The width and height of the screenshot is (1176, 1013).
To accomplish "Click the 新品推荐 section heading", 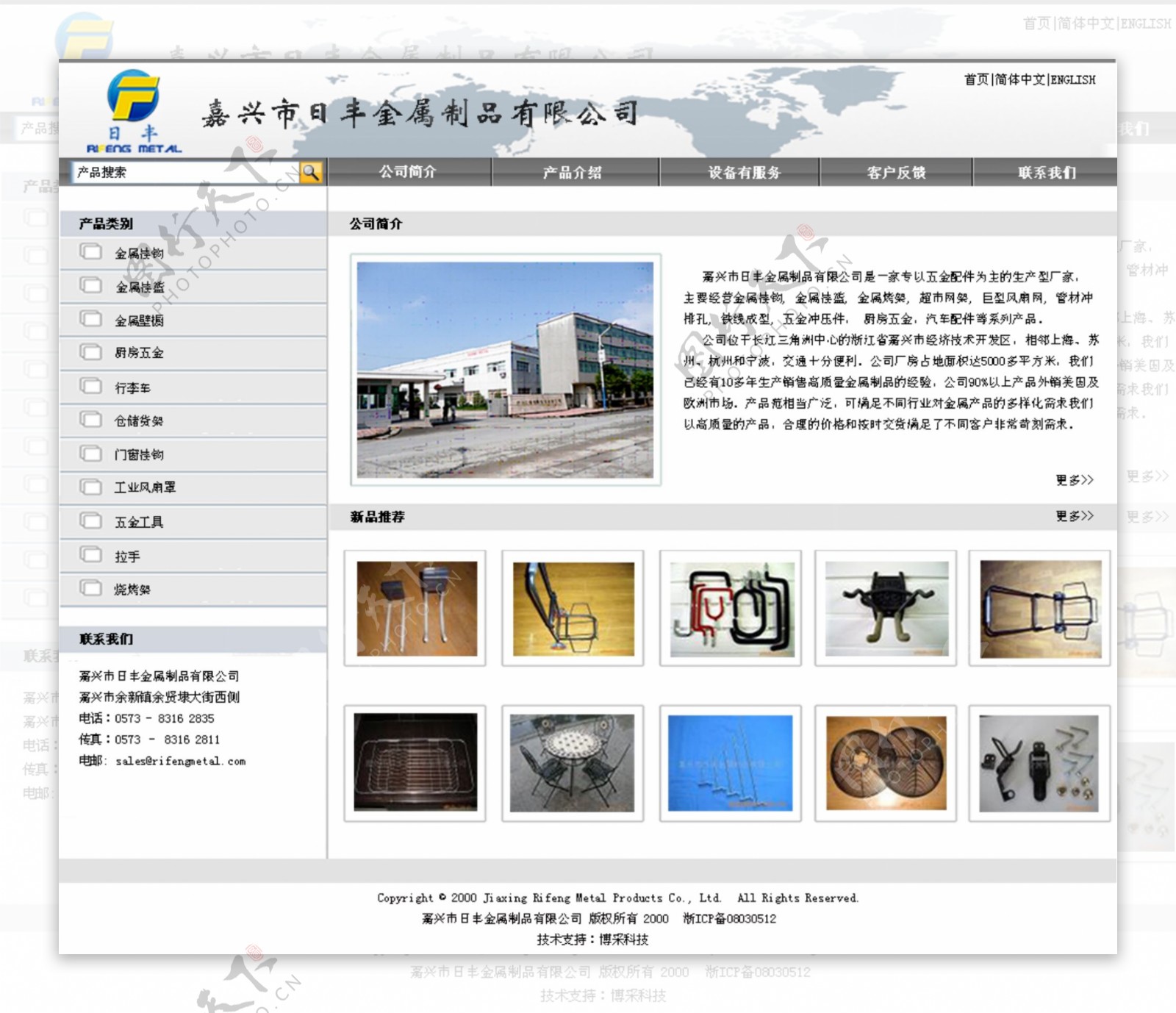I will coord(377,517).
